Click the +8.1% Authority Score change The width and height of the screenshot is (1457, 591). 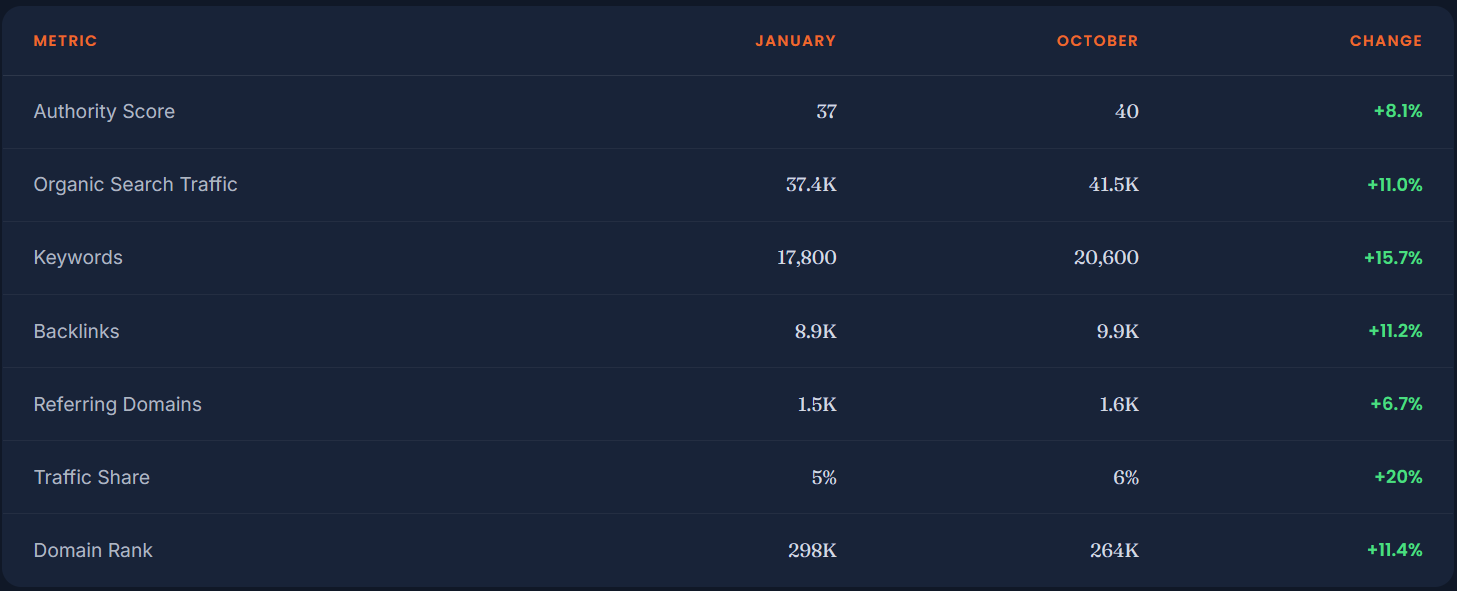pos(1398,111)
